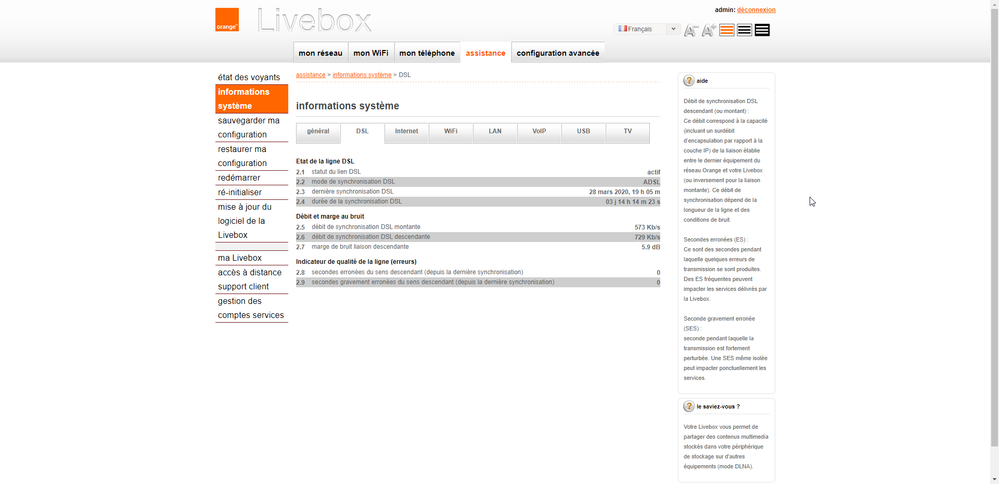Click the 'le saviez-vous' question mark icon
The width and height of the screenshot is (999, 484).
(x=689, y=407)
